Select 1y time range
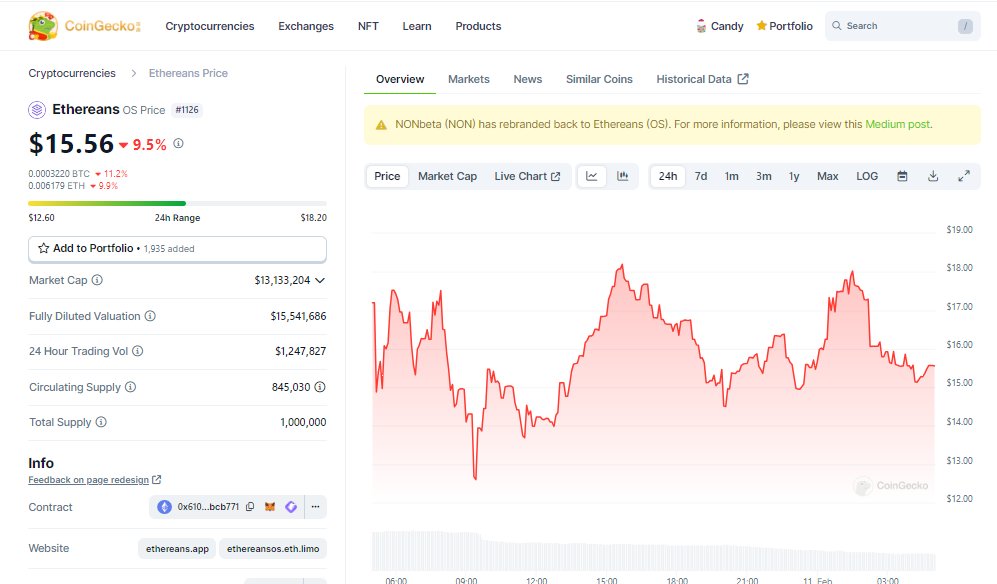The height and width of the screenshot is (584, 997). [794, 176]
